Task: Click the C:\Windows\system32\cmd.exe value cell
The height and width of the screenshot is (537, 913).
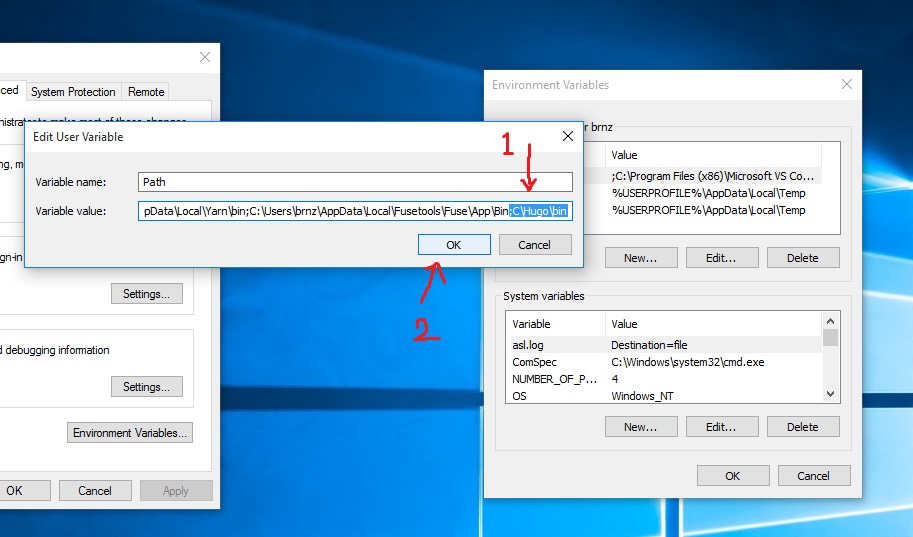Action: 687,362
